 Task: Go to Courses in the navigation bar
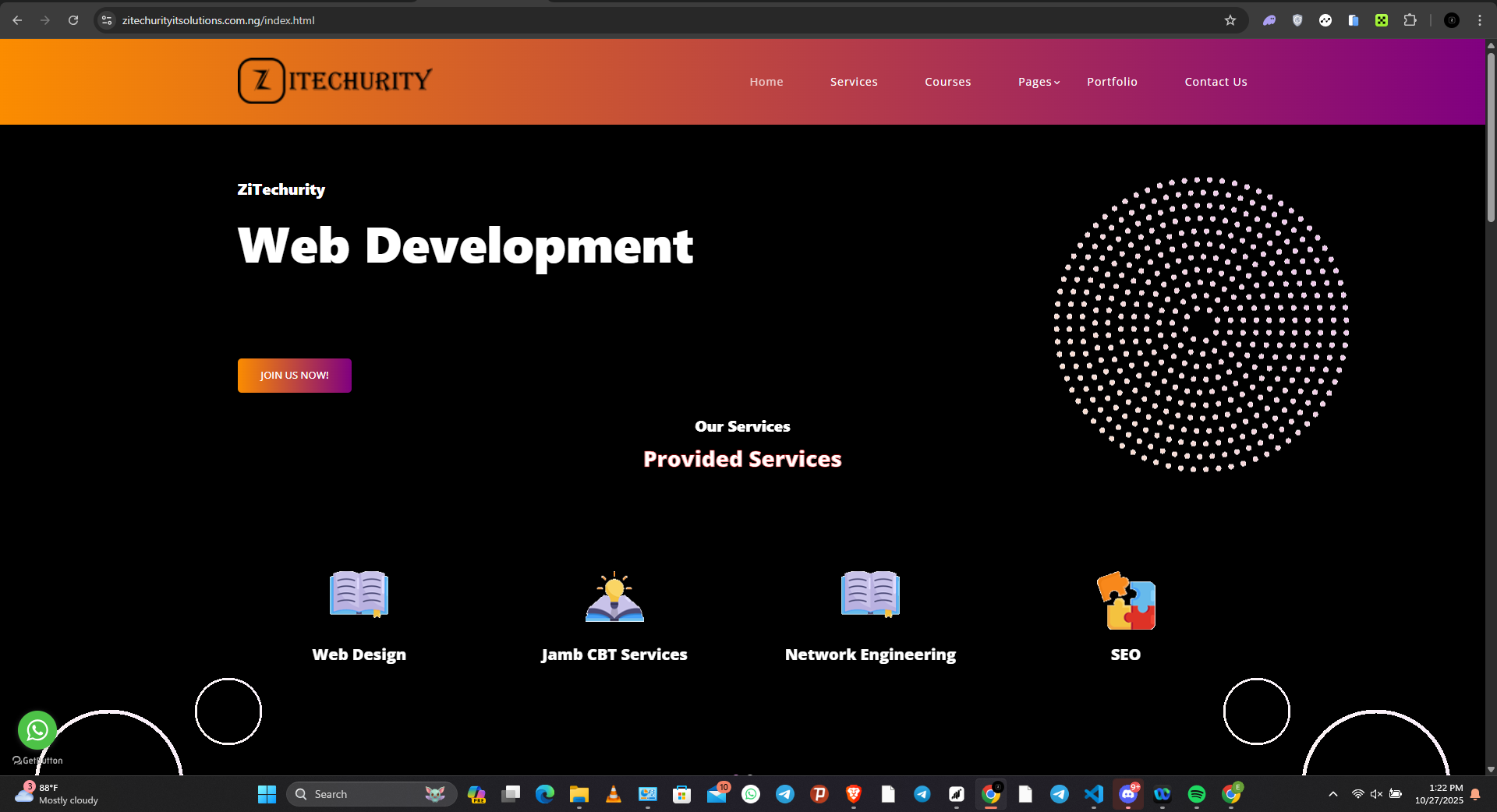click(x=947, y=82)
